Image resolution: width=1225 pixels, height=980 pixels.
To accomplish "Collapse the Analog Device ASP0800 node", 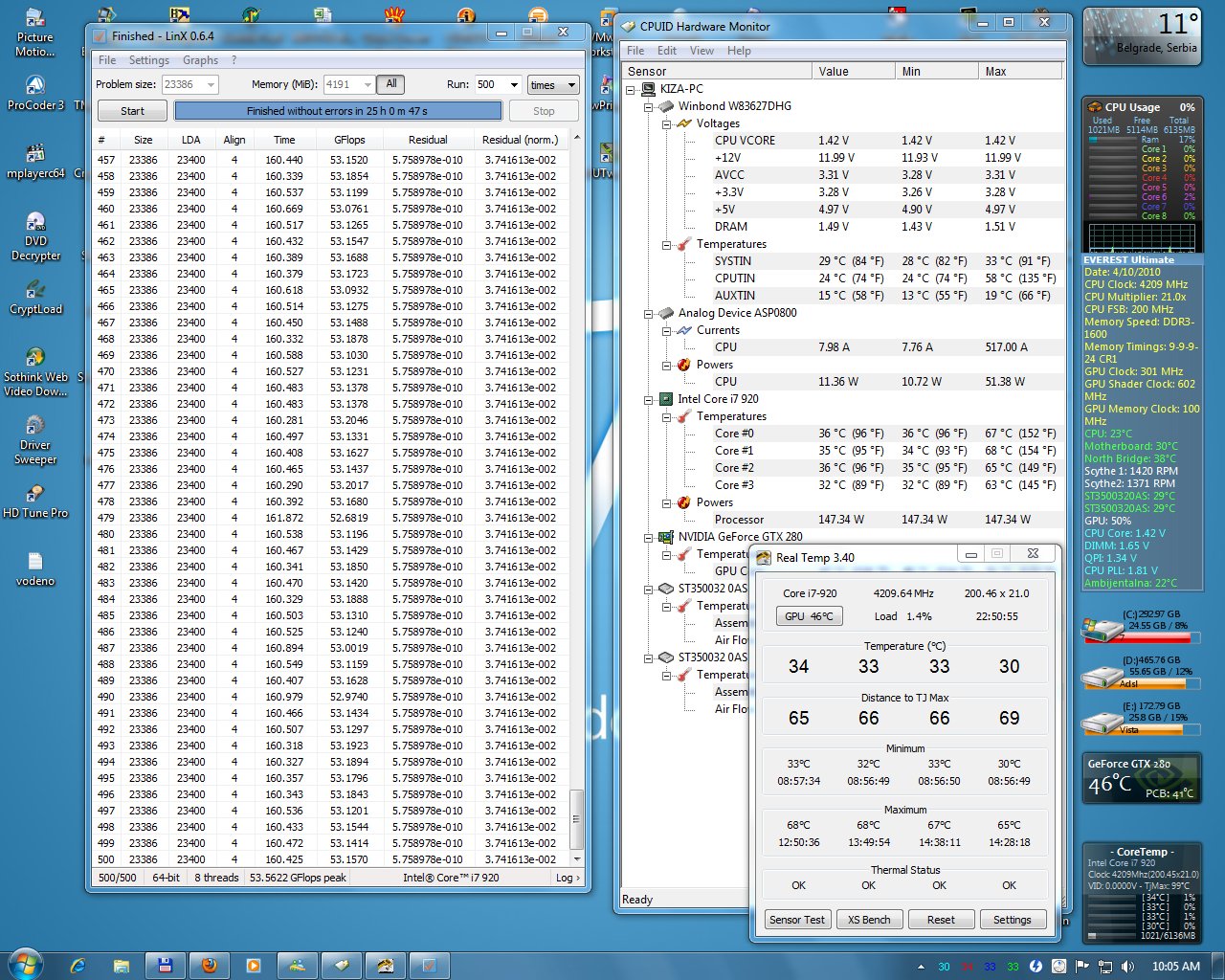I will tap(649, 313).
